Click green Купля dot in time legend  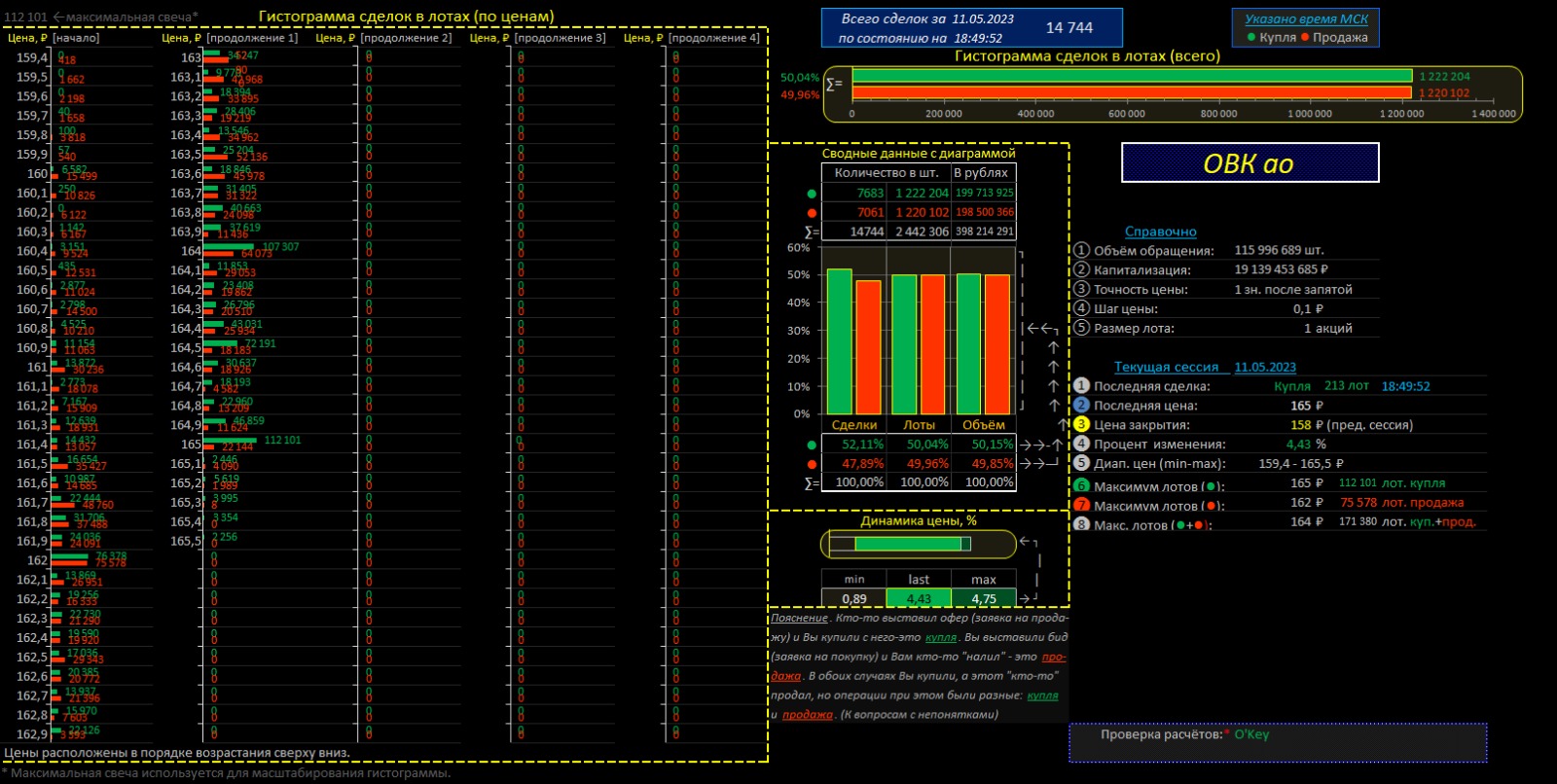click(x=1251, y=38)
